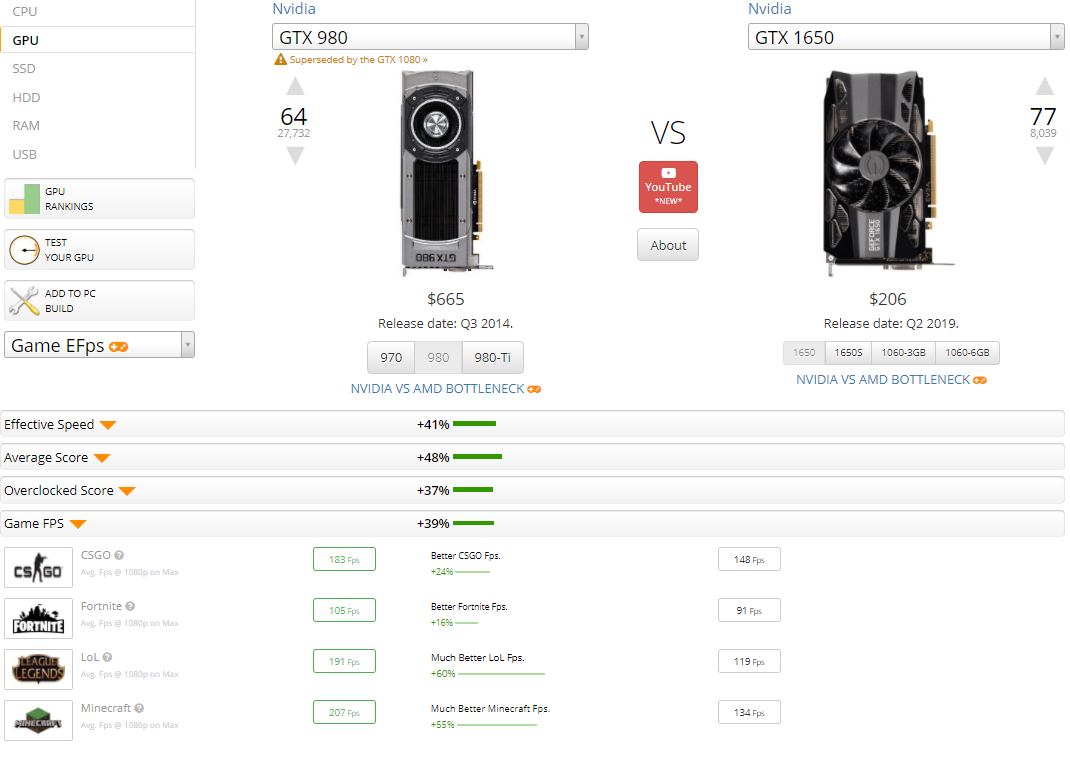This screenshot has height=759, width=1070.
Task: Click the Fortnite game logo
Action: coord(38,619)
